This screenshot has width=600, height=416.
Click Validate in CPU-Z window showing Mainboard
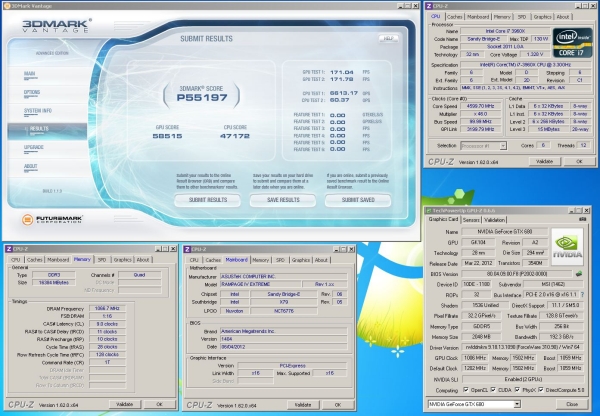tap(303, 405)
